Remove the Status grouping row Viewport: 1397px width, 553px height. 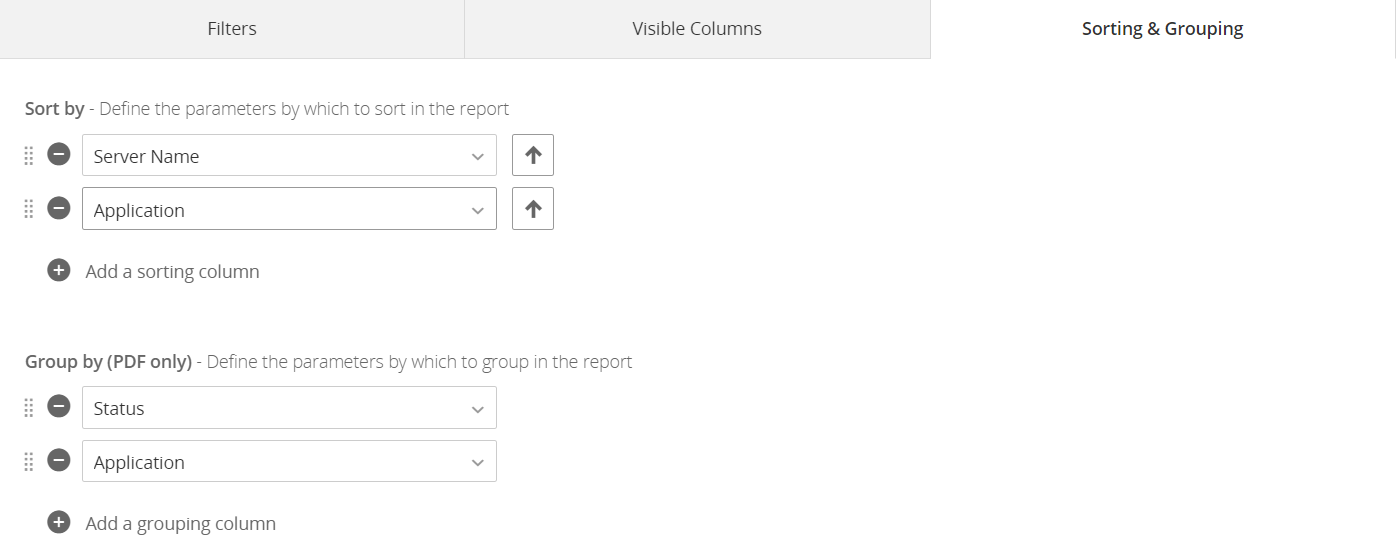coord(59,407)
